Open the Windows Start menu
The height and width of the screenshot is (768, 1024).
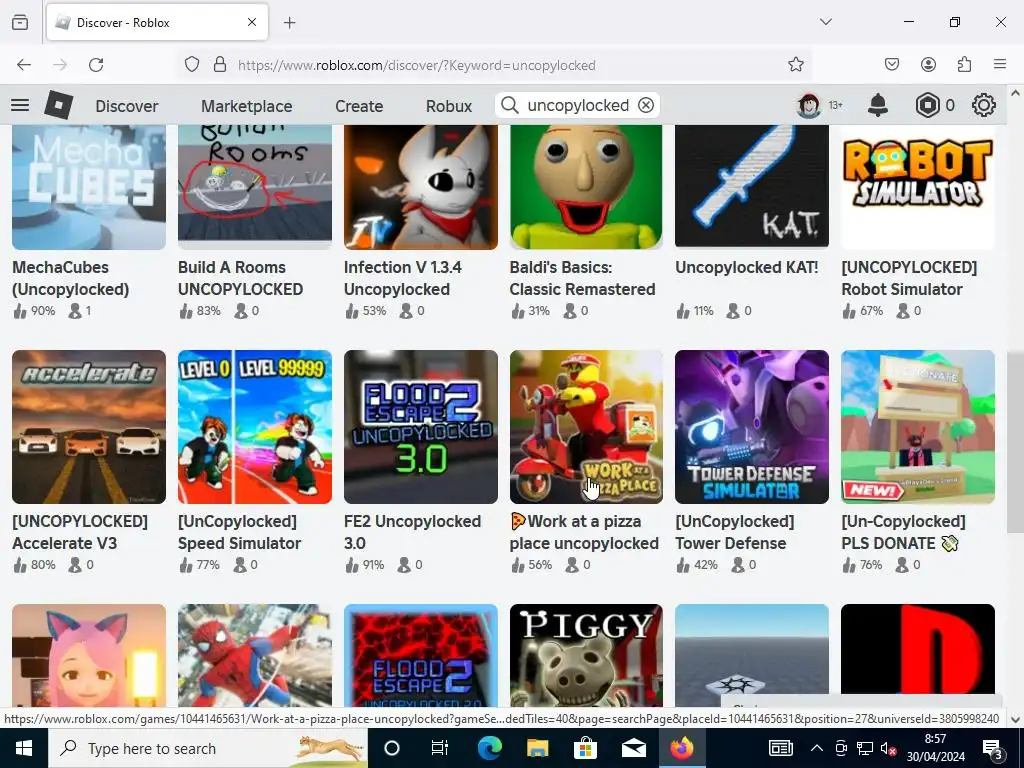point(24,748)
